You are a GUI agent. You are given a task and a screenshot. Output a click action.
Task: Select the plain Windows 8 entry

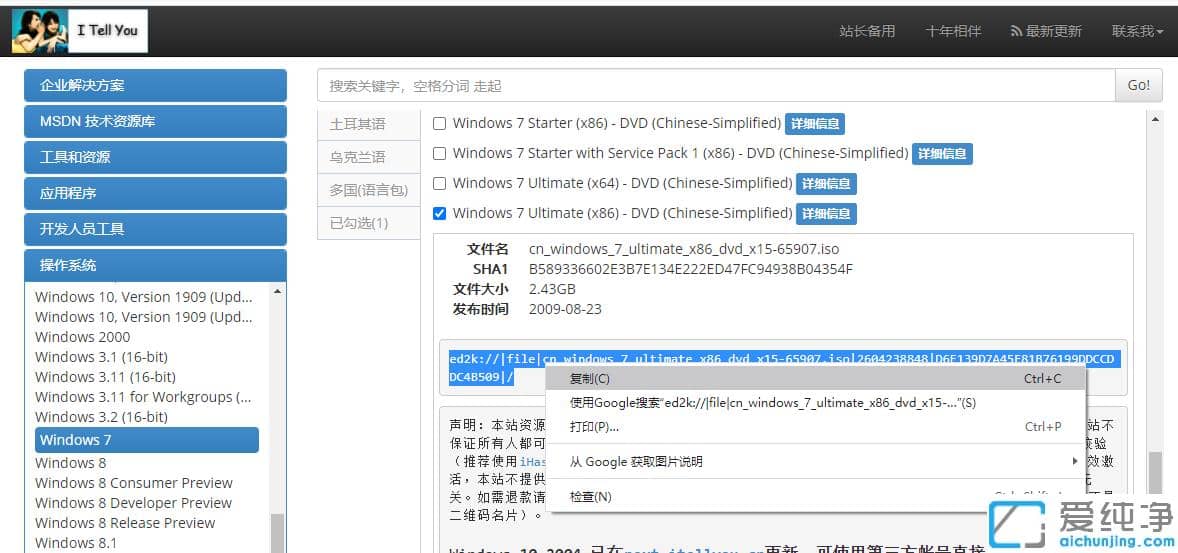coord(71,463)
